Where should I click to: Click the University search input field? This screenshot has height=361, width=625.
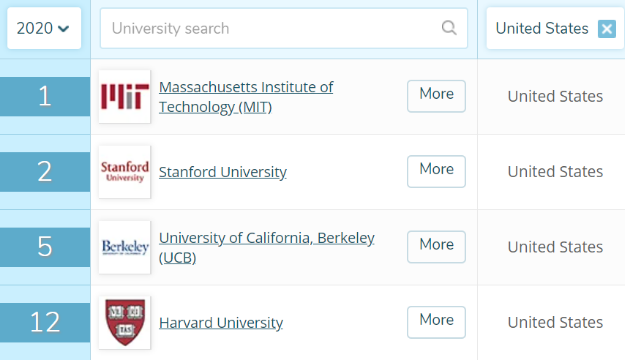pyautogui.click(x=283, y=28)
